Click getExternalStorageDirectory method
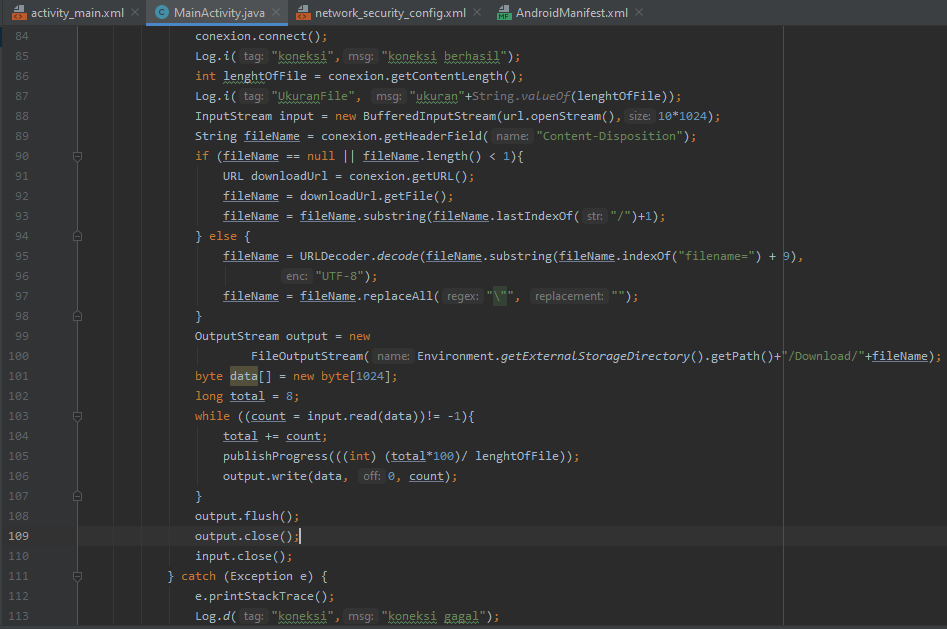947x629 pixels. tap(594, 356)
